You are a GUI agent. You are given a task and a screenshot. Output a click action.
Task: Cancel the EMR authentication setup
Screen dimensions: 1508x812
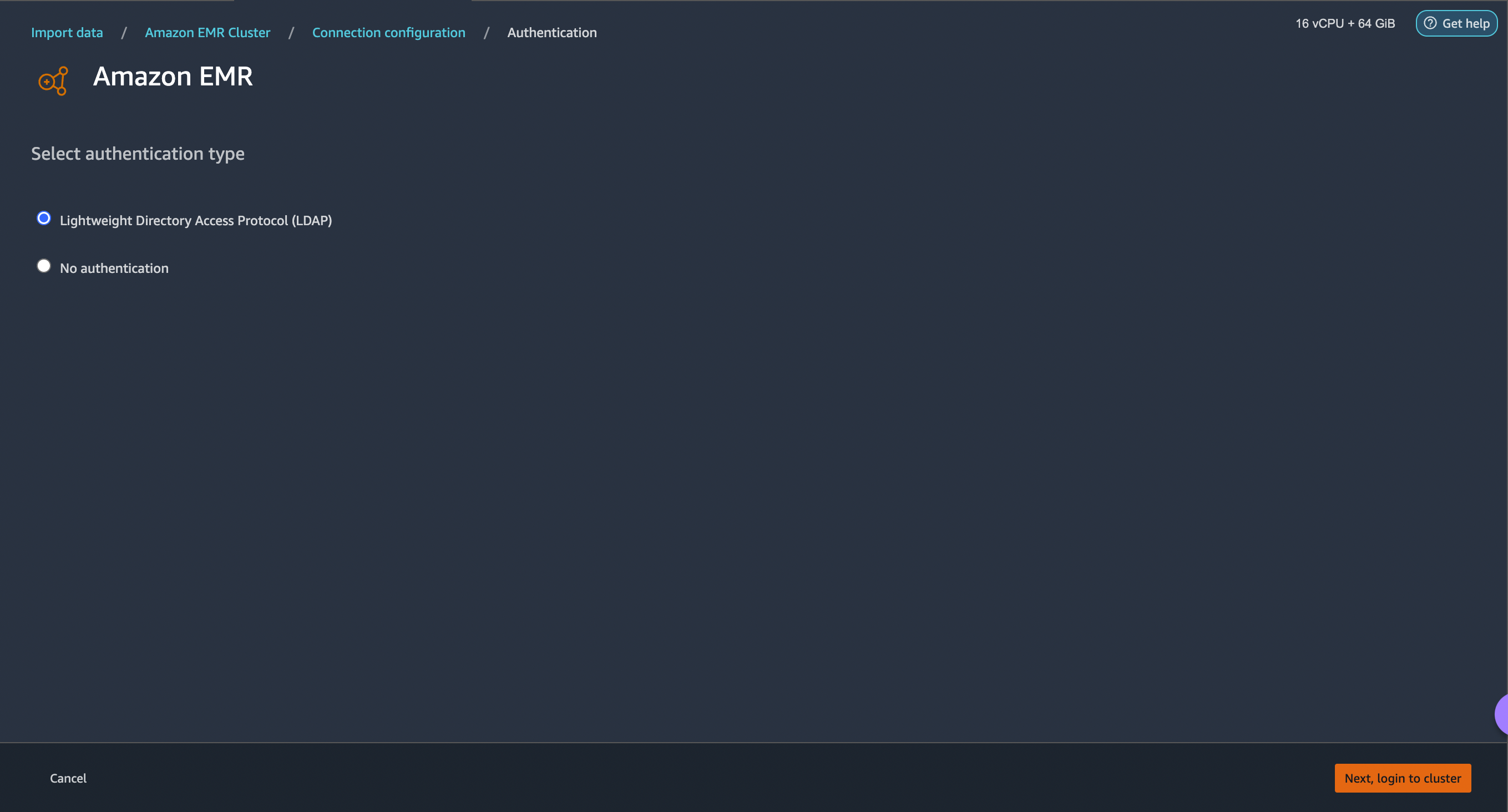coord(68,778)
